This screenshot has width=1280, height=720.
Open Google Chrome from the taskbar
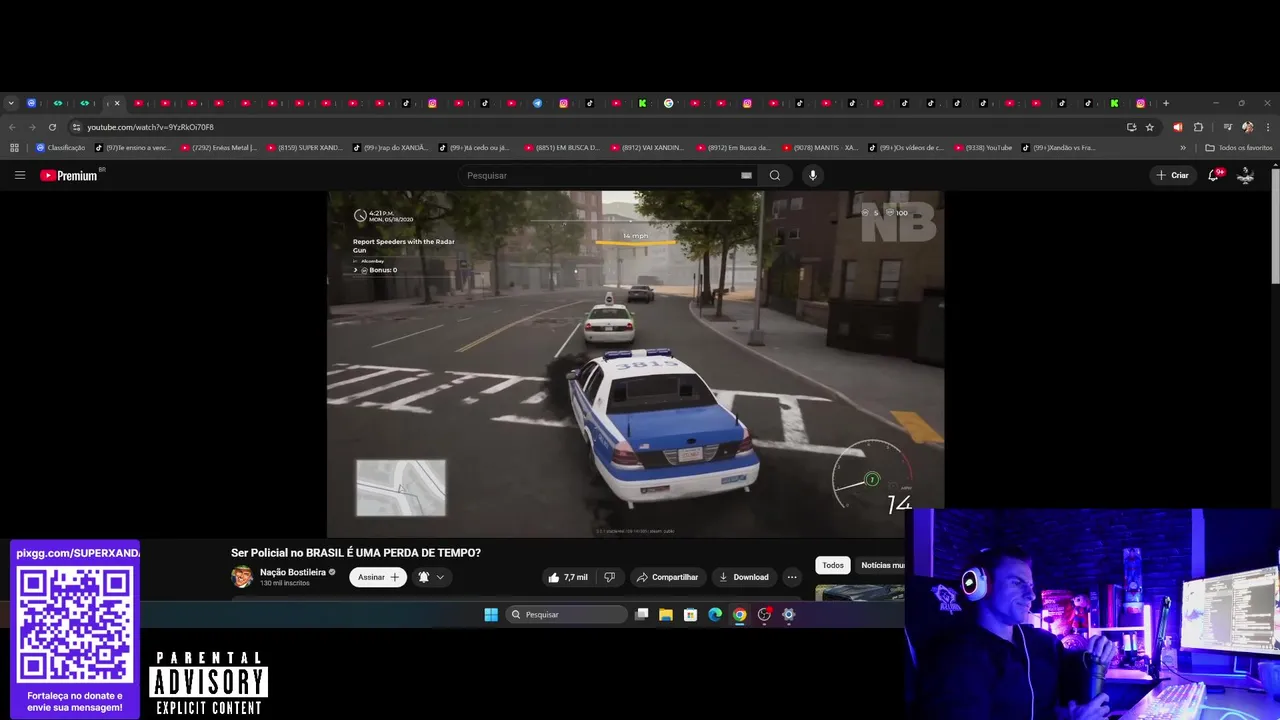click(739, 615)
